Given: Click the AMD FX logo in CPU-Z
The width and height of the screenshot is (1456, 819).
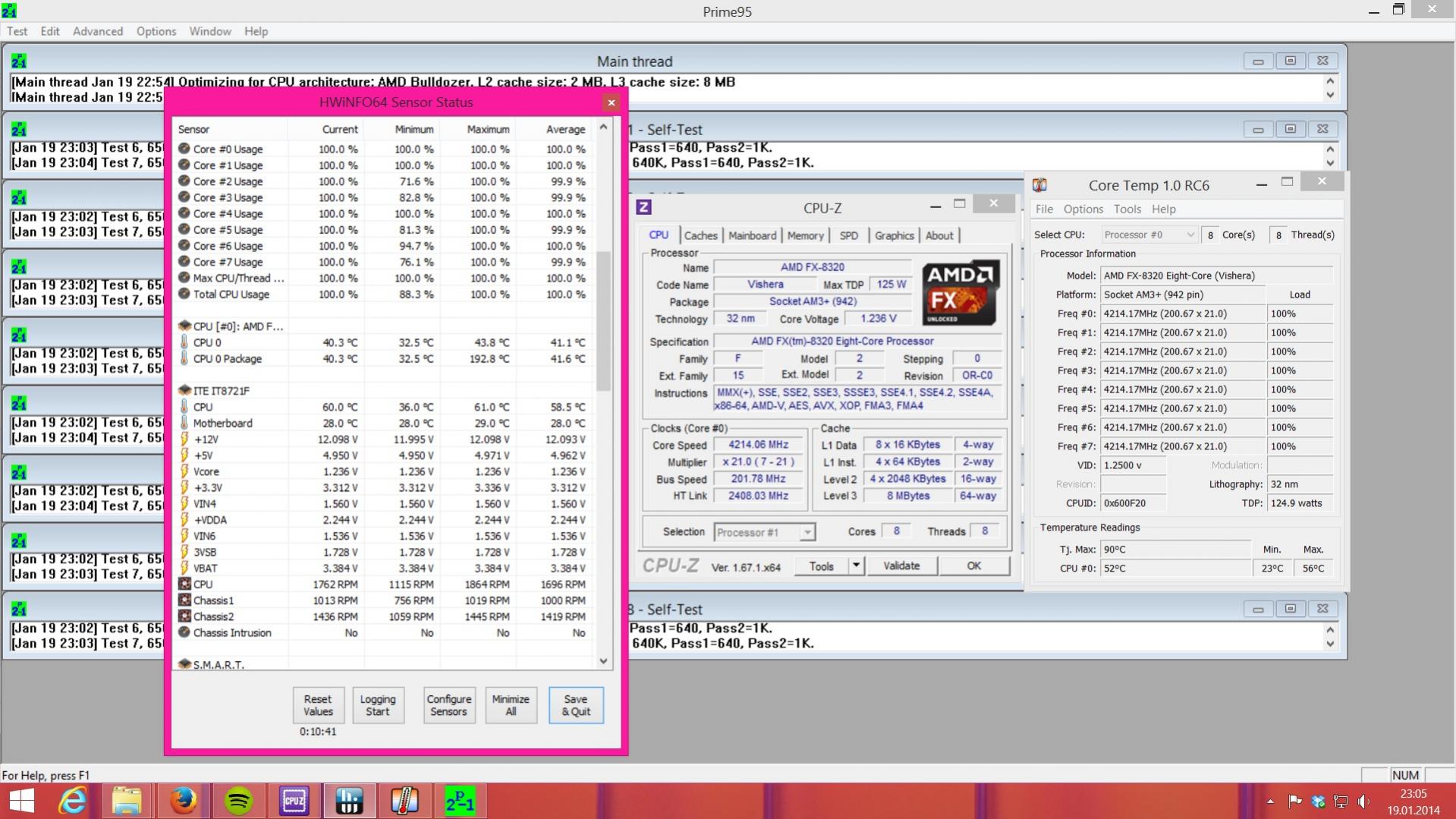Looking at the screenshot, I should [x=961, y=292].
